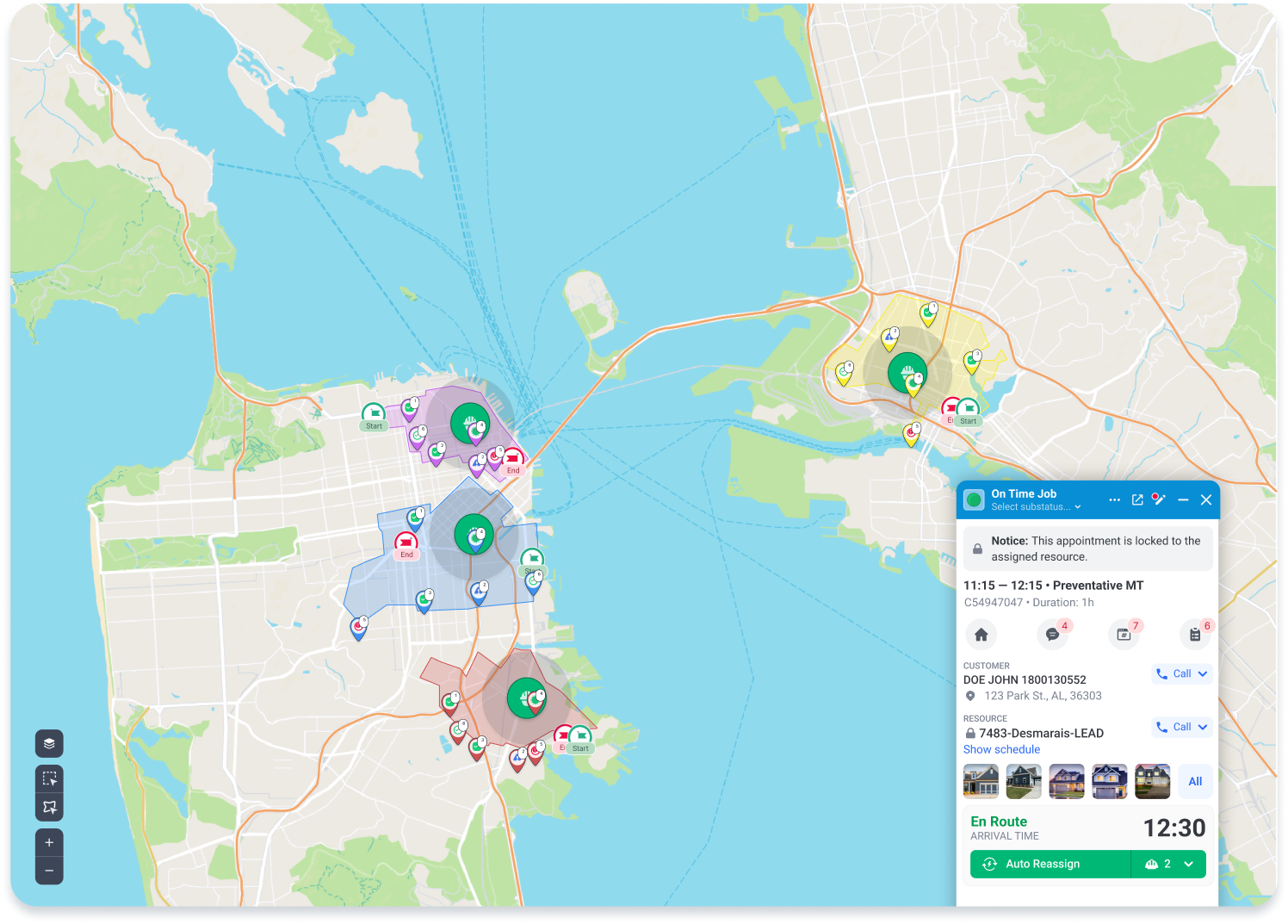Viewport: 1288px width, 924px height.
Task: Select the All photos toggle
Action: pos(1195,781)
